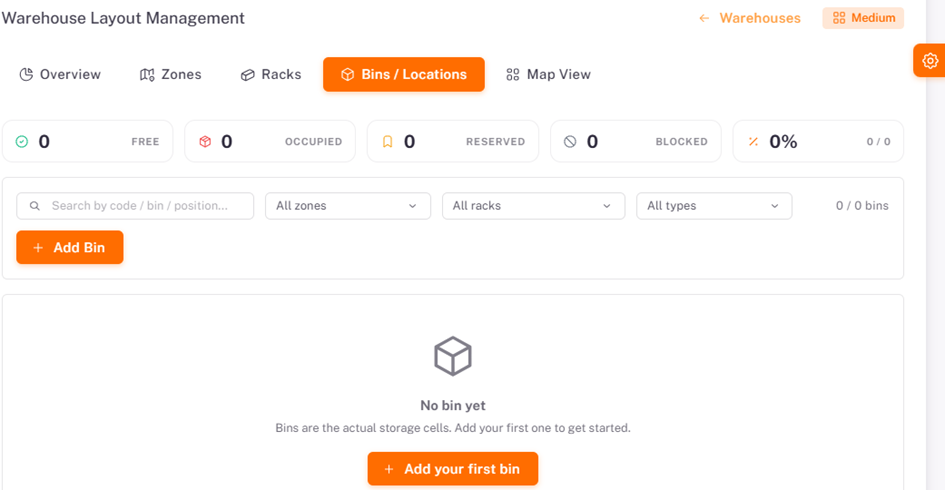The height and width of the screenshot is (490, 945).
Task: Click the back arrow beside Warehouses
Action: [704, 18]
